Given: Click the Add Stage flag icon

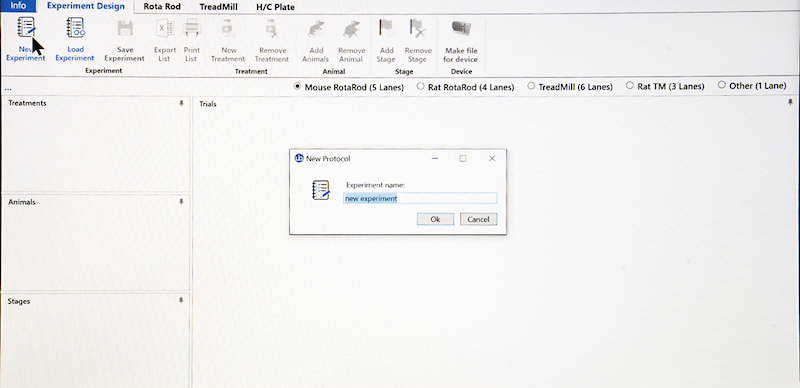Looking at the screenshot, I should pyautogui.click(x=386, y=29).
